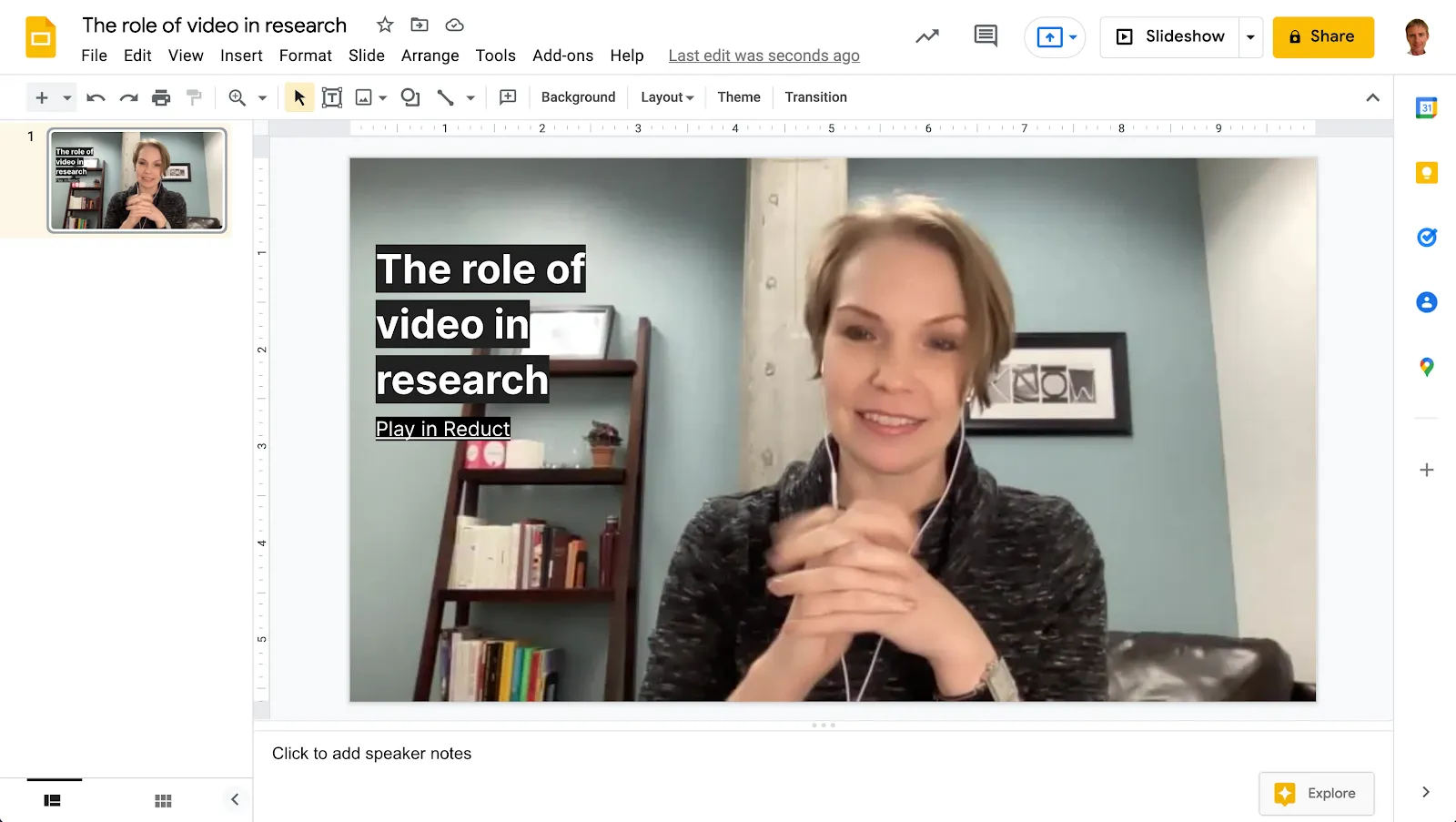Click the insert image icon

tap(364, 97)
